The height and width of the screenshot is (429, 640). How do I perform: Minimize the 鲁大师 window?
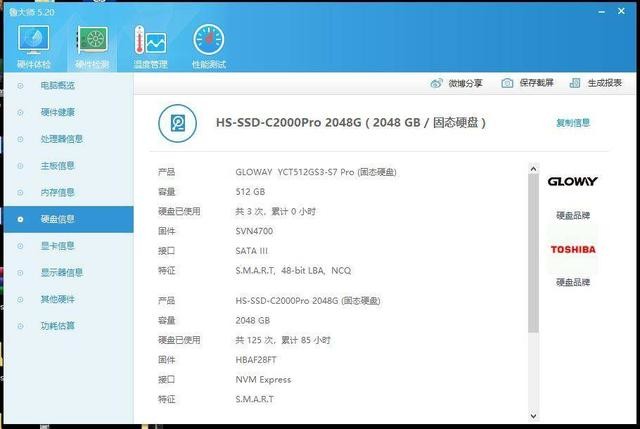(601, 12)
